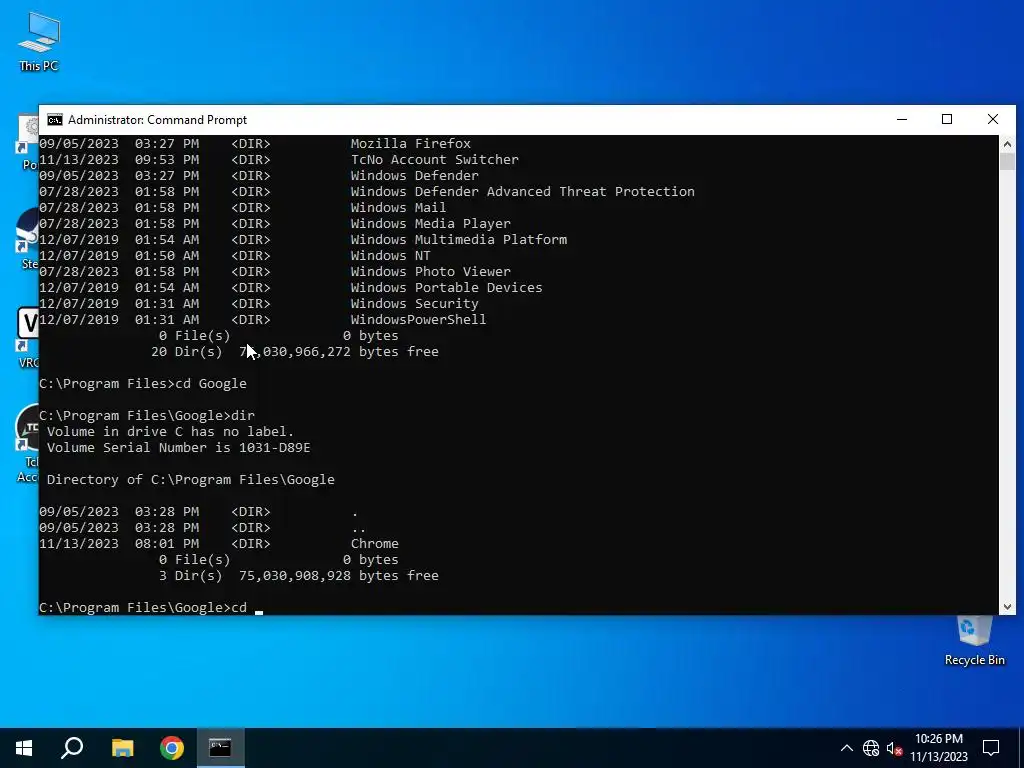The height and width of the screenshot is (768, 1024).
Task: Launch Google Chrome from the taskbar
Action: (x=172, y=748)
